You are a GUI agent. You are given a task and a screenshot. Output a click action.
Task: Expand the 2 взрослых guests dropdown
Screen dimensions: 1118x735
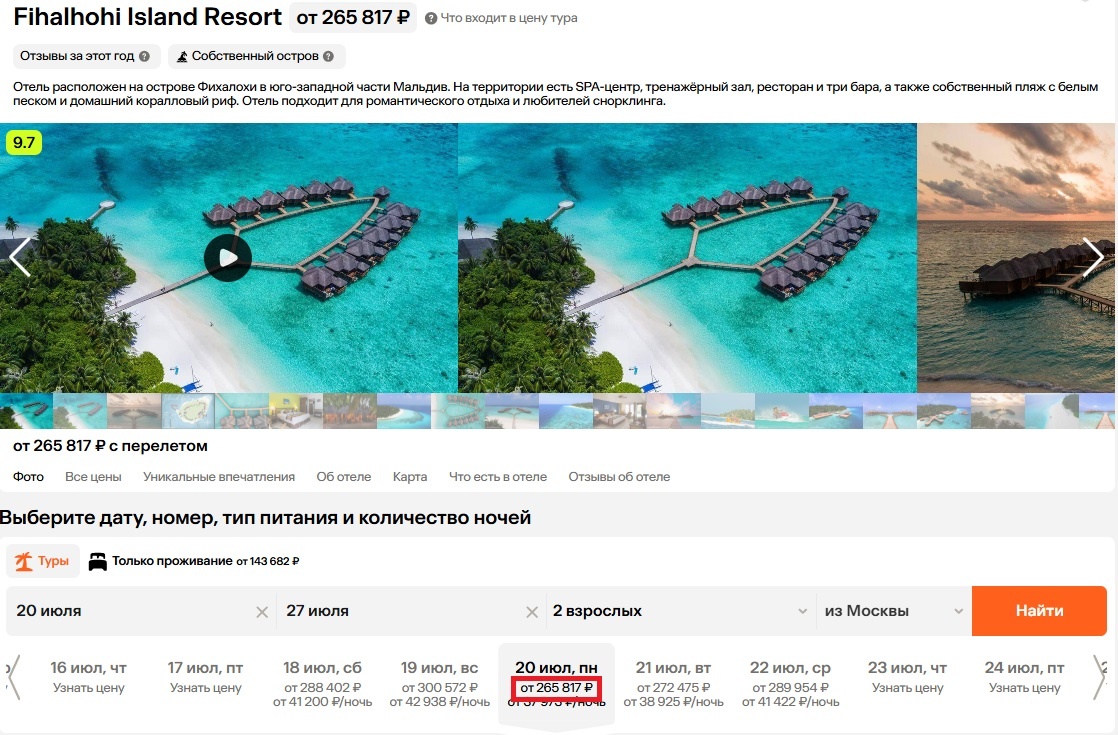click(x=681, y=611)
